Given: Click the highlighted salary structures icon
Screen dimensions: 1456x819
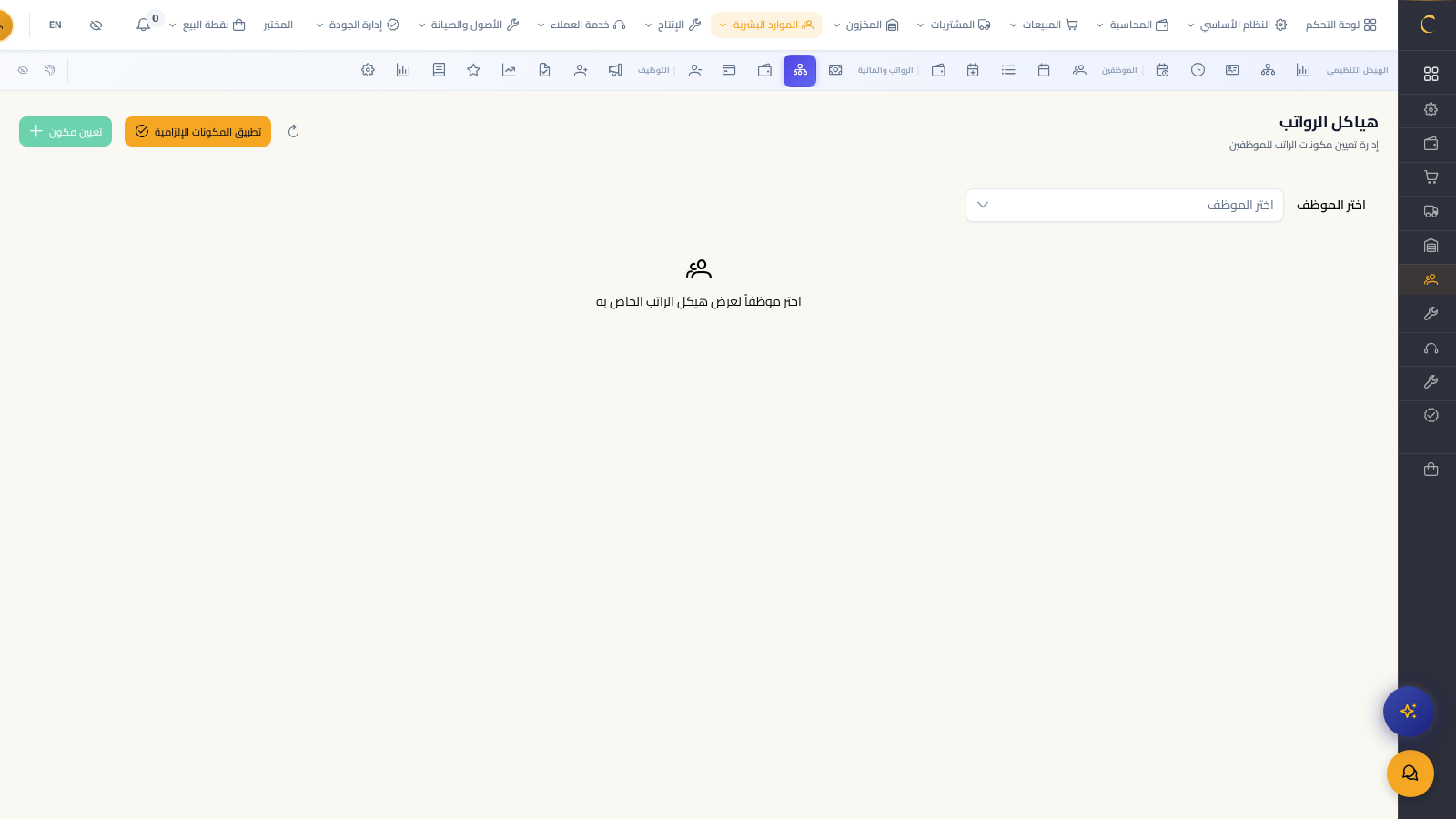Looking at the screenshot, I should point(800,70).
